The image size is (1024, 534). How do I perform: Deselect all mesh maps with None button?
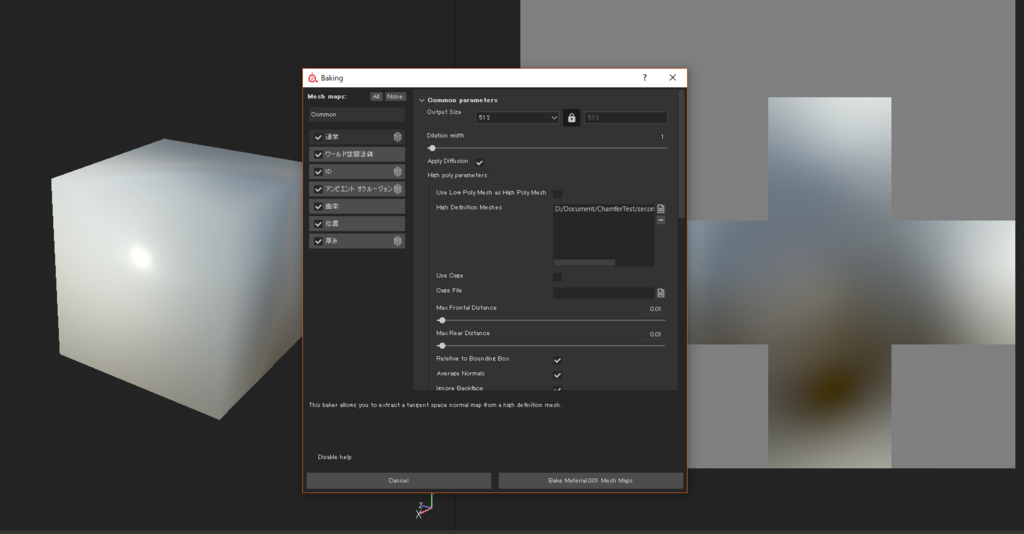tap(394, 97)
